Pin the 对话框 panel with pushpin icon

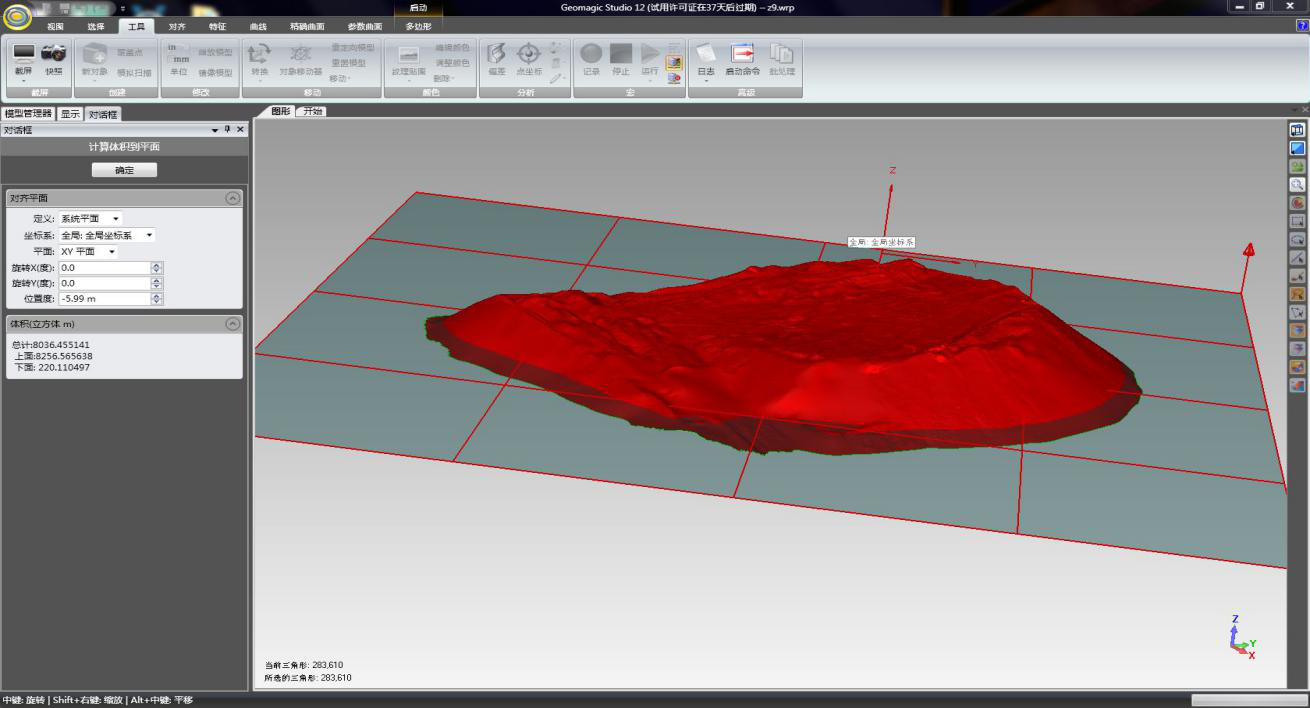coord(227,130)
